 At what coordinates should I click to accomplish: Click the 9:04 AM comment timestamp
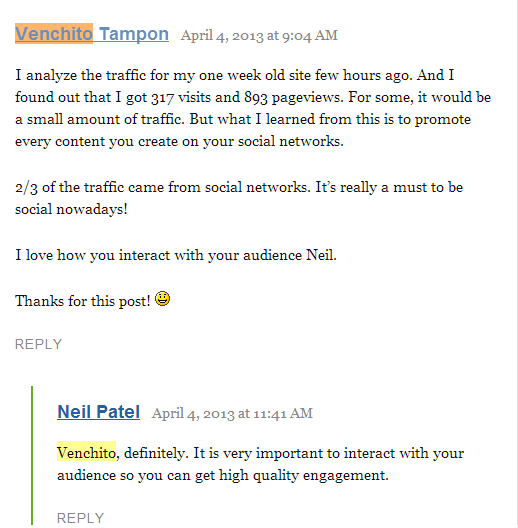click(259, 35)
